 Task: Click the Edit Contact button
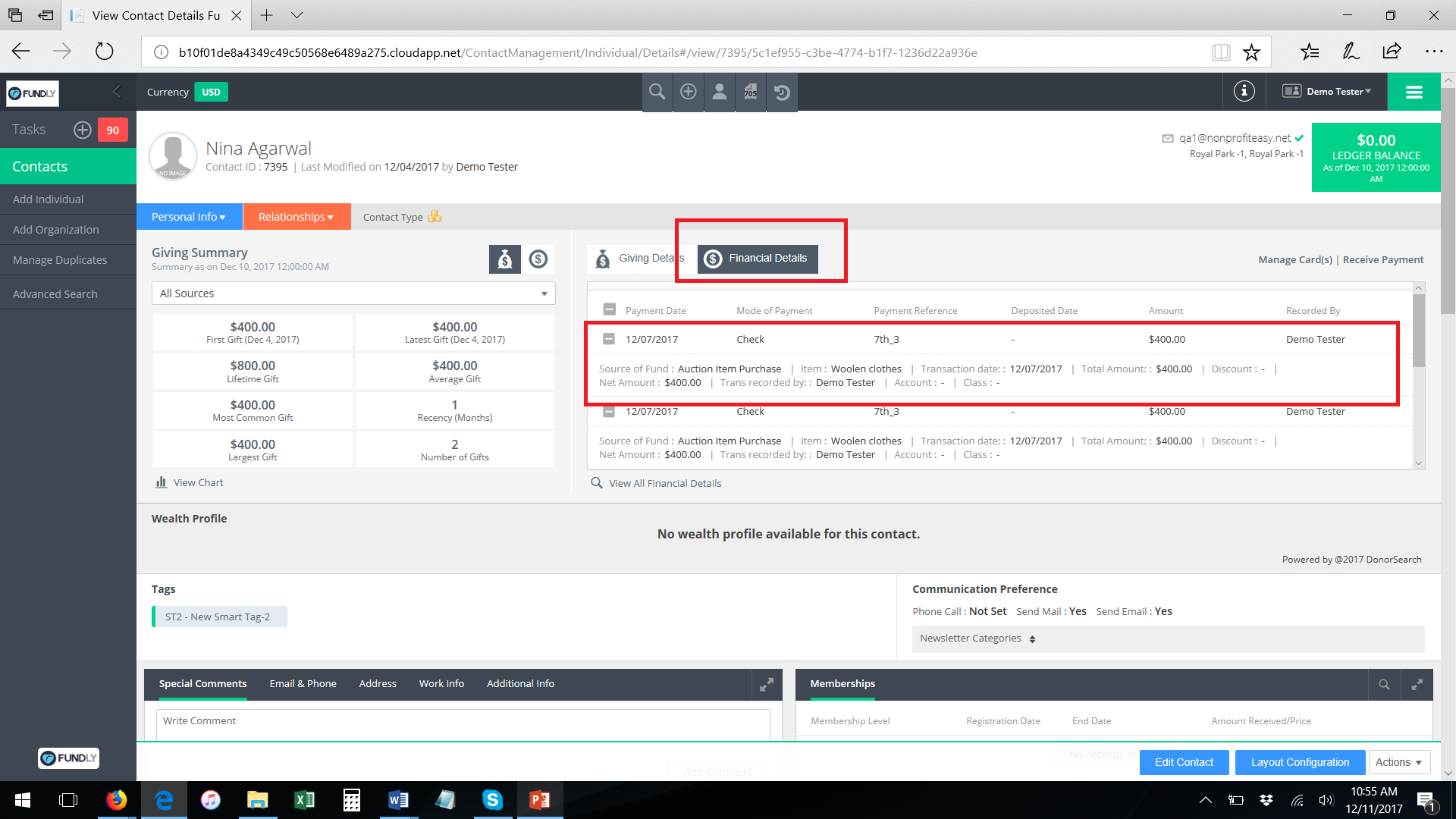point(1184,762)
